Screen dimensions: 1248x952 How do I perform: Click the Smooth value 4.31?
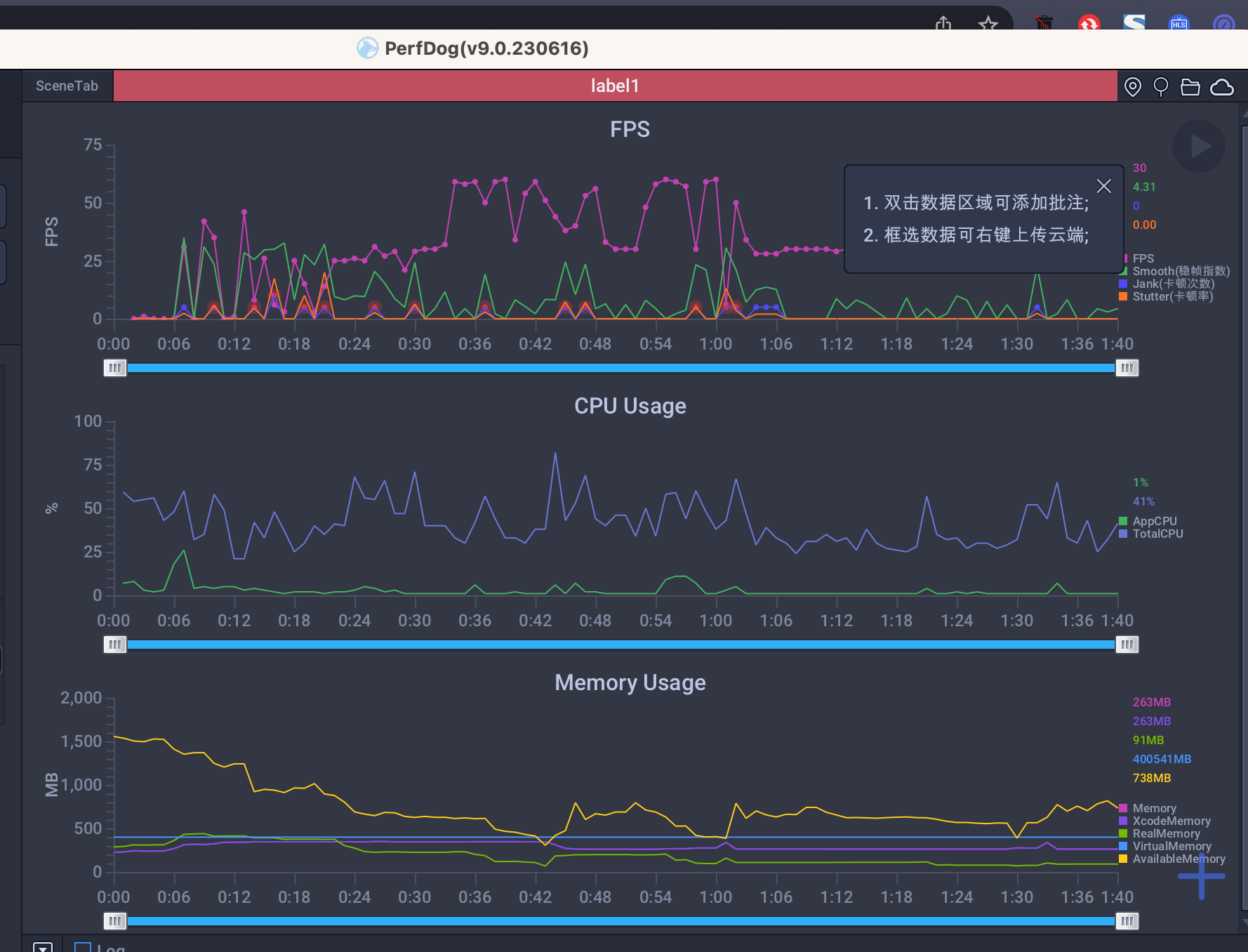(1144, 187)
